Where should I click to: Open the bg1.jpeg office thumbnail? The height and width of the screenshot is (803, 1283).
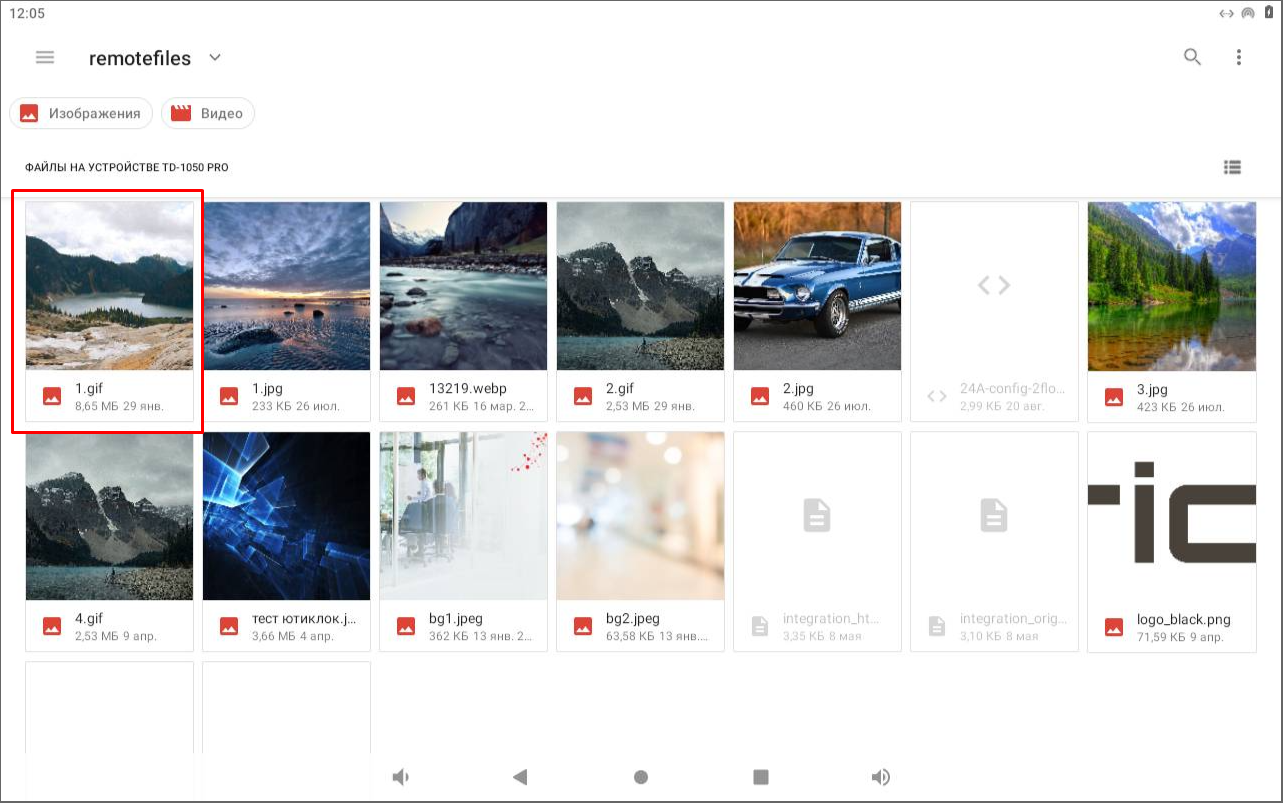point(464,516)
